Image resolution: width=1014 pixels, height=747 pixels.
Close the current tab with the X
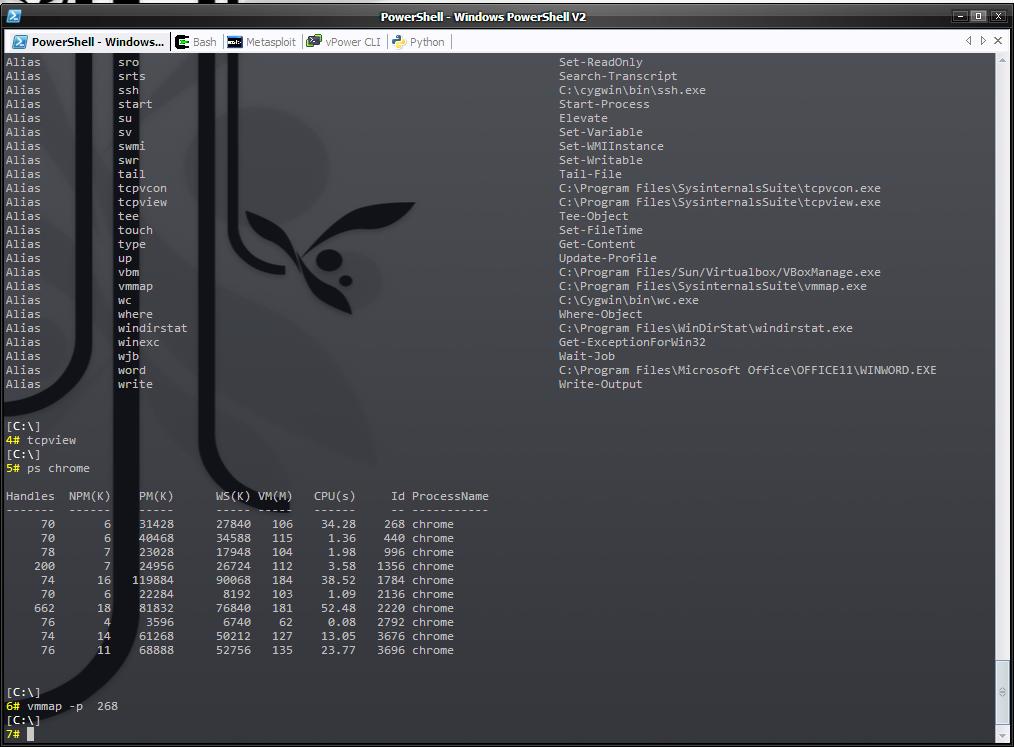(x=997, y=41)
